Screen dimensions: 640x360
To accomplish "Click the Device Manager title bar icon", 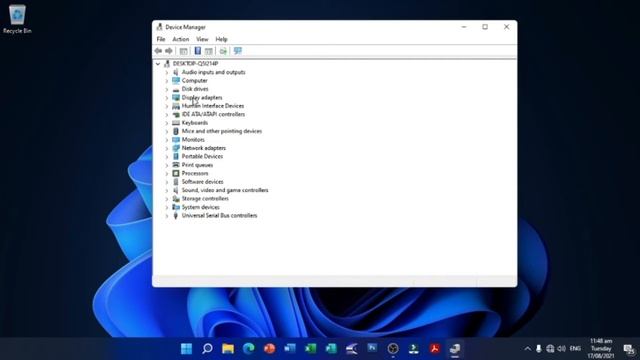I will coord(160,27).
